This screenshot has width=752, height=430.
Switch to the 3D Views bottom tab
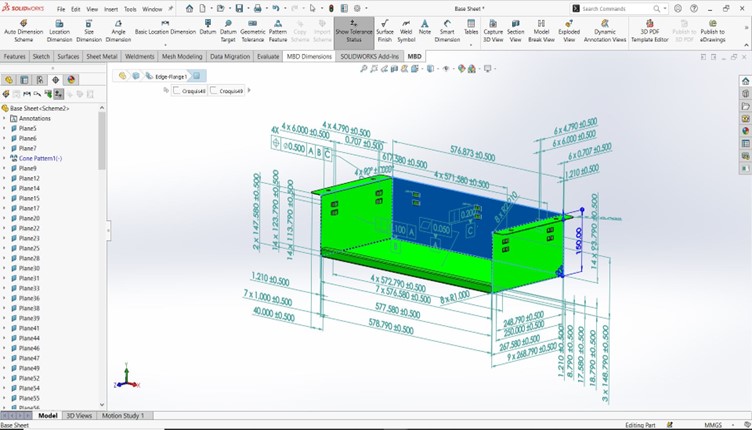[79, 415]
